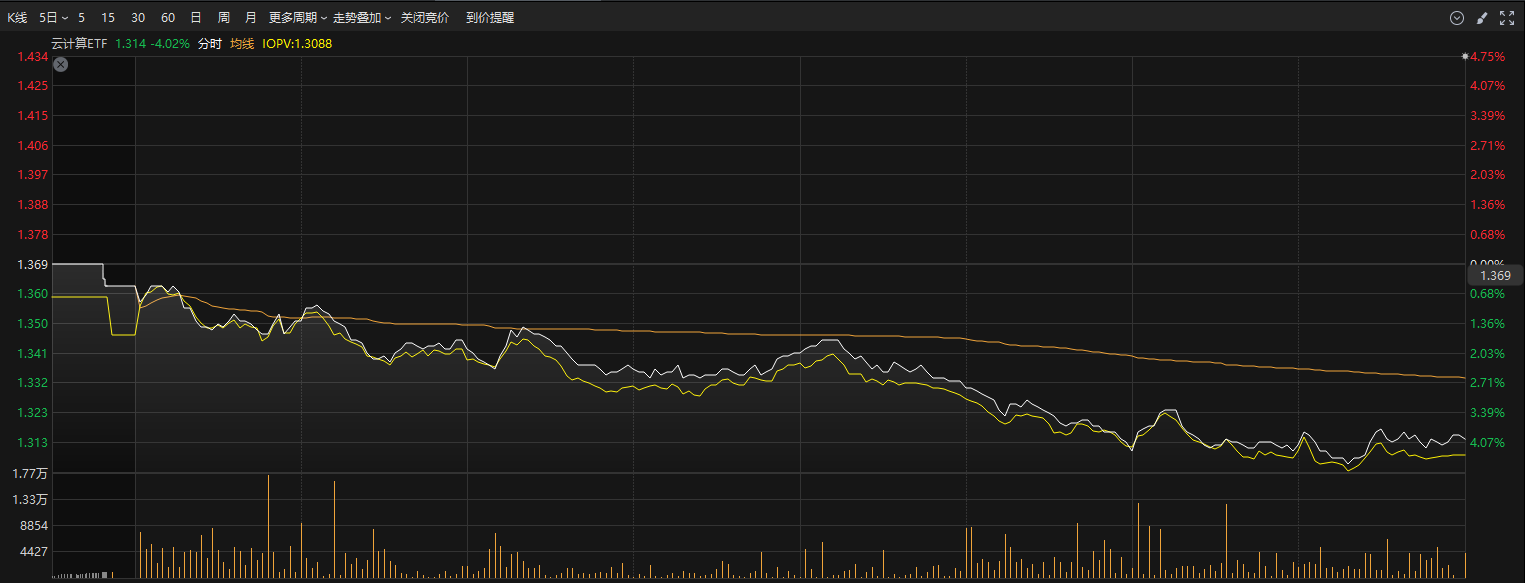1525x583 pixels.
Task: Open the 到价提醒 price alert
Action: (490, 18)
